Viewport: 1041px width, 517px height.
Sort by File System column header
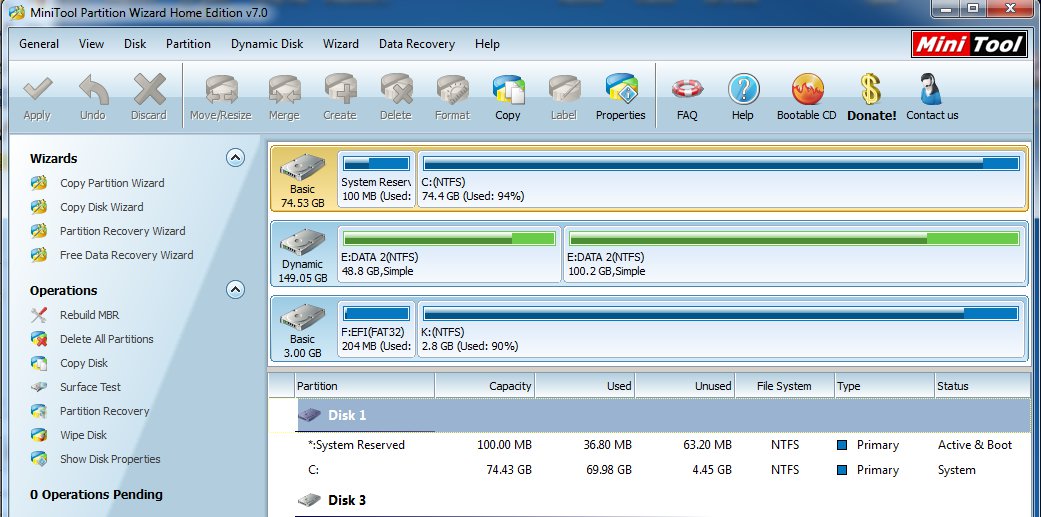(x=784, y=386)
